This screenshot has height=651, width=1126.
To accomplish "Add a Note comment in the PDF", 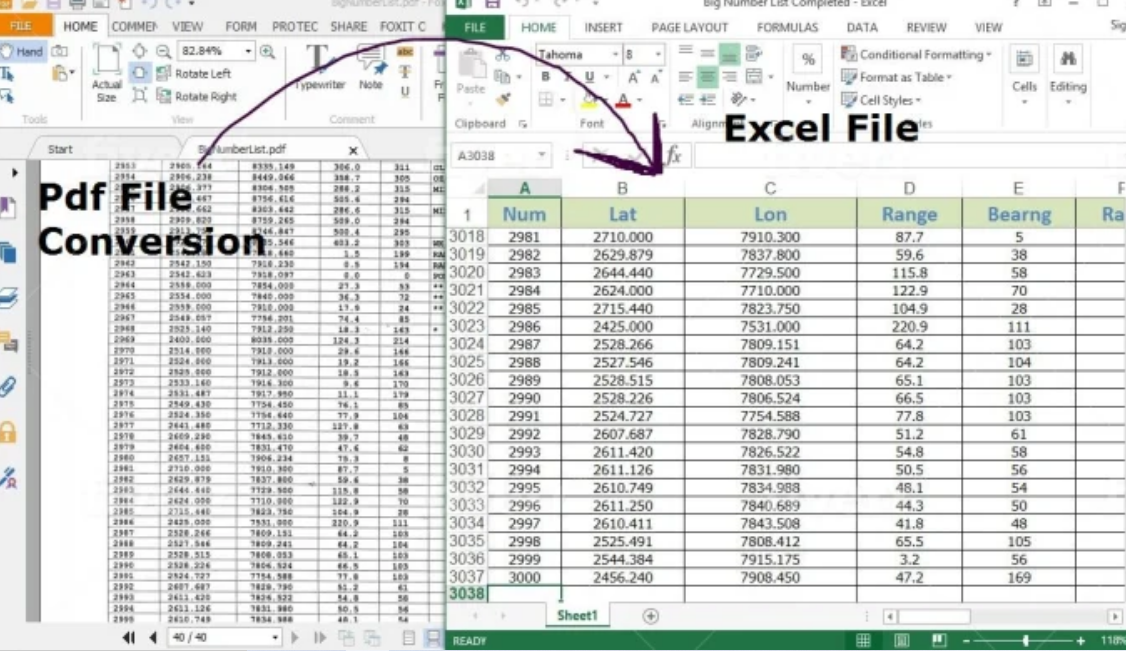I will point(372,72).
